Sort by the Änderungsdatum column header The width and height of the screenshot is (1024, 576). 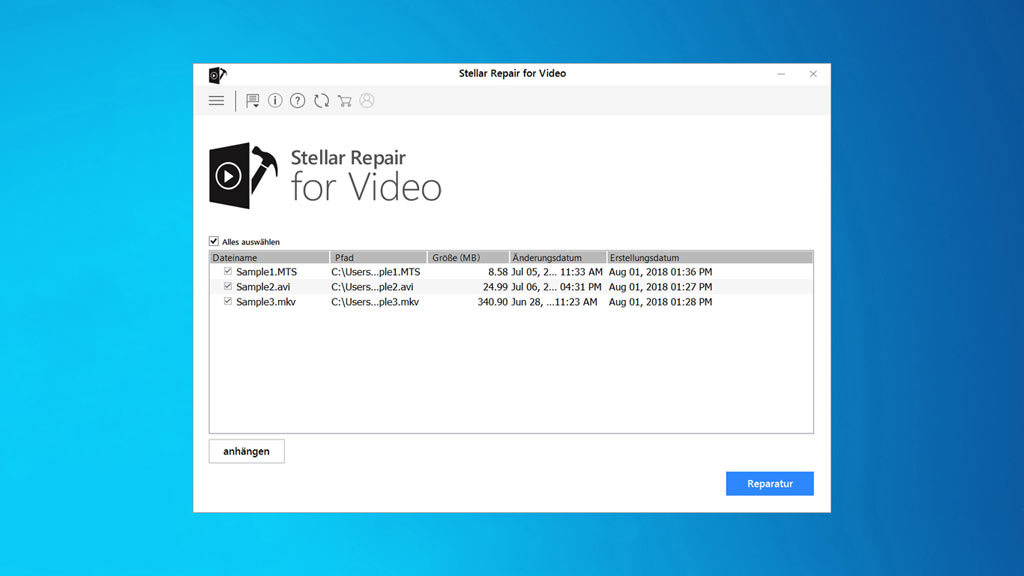(x=558, y=257)
